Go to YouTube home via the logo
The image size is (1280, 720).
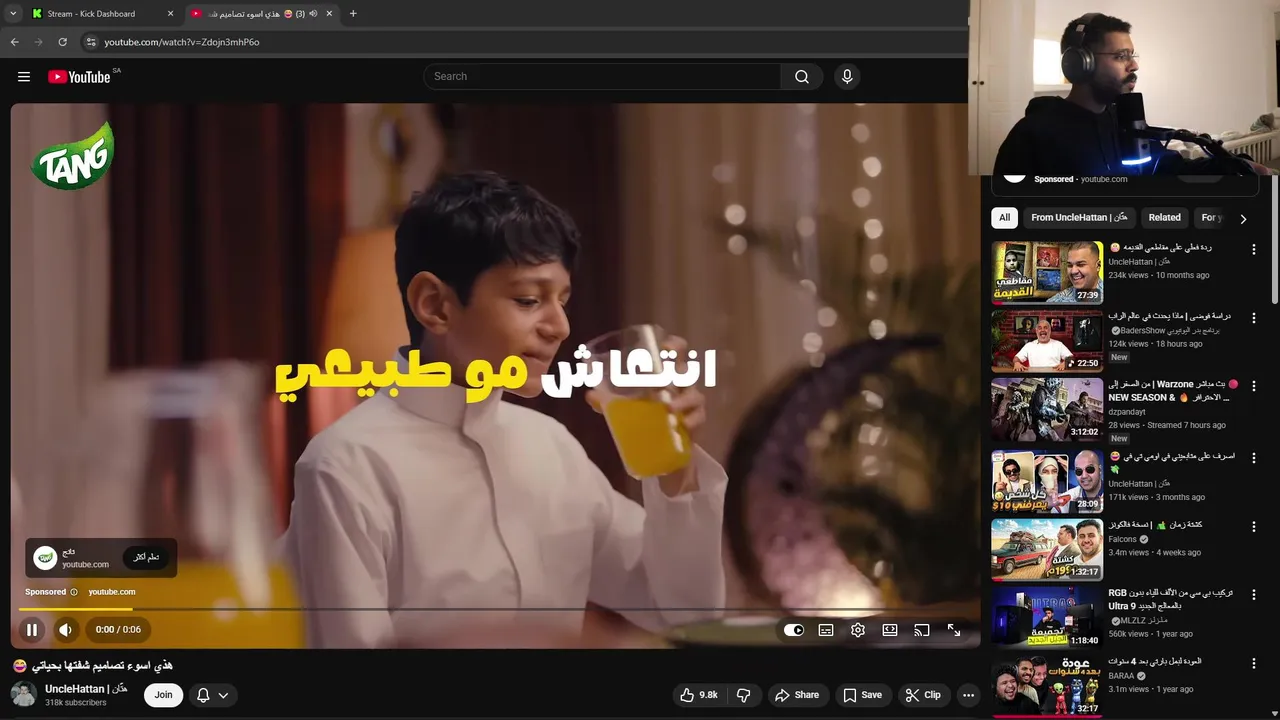pyautogui.click(x=79, y=77)
